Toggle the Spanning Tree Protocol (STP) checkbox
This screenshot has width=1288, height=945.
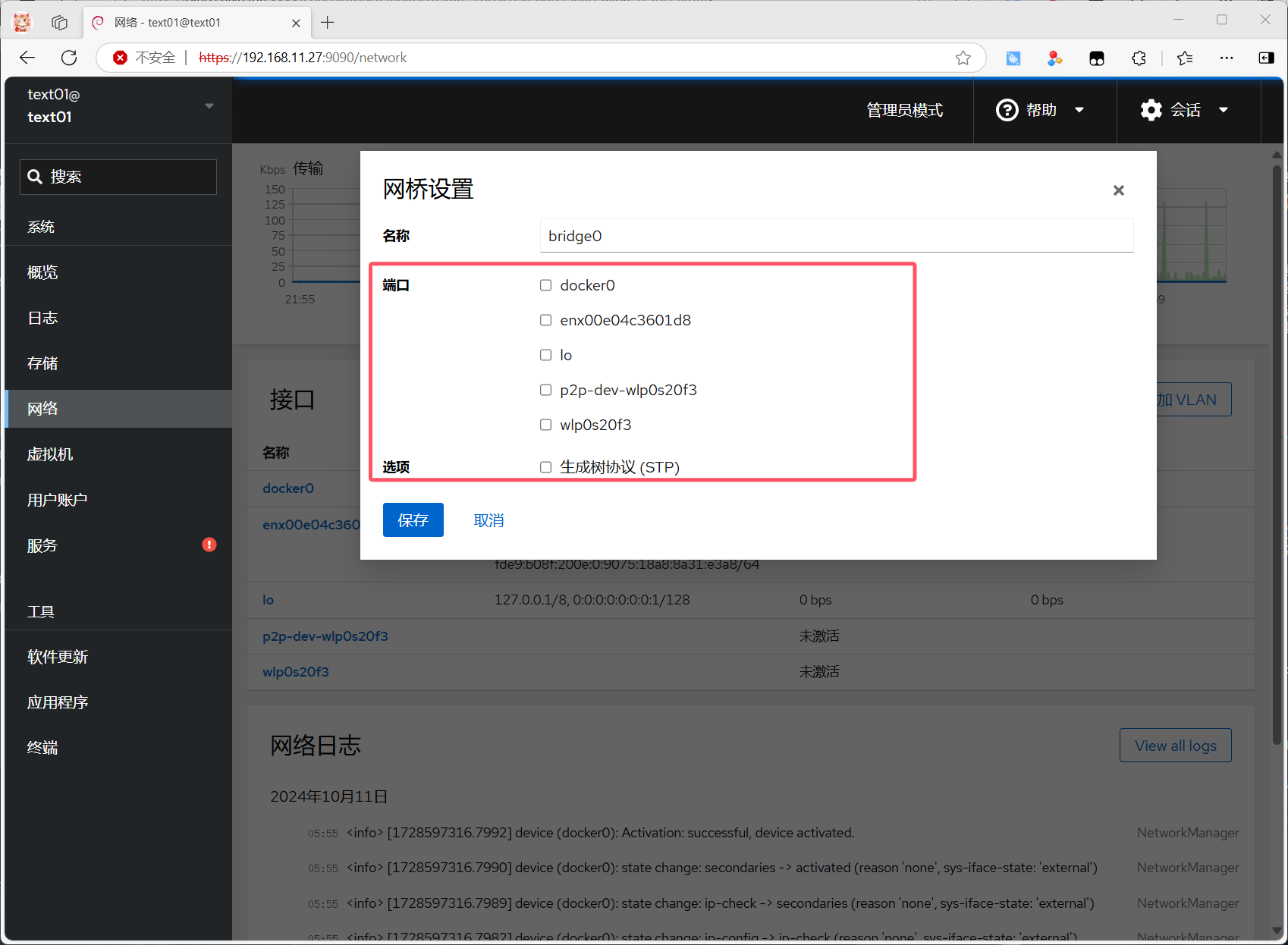[x=545, y=467]
